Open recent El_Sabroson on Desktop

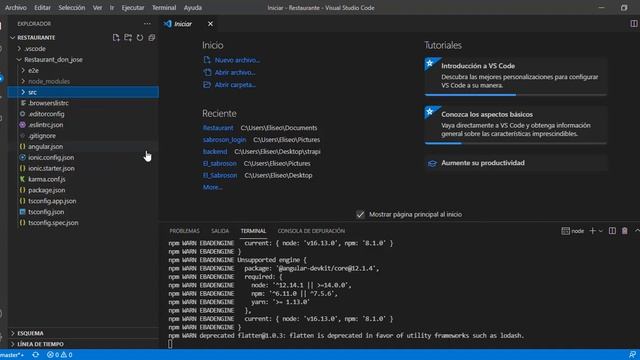click(220, 175)
